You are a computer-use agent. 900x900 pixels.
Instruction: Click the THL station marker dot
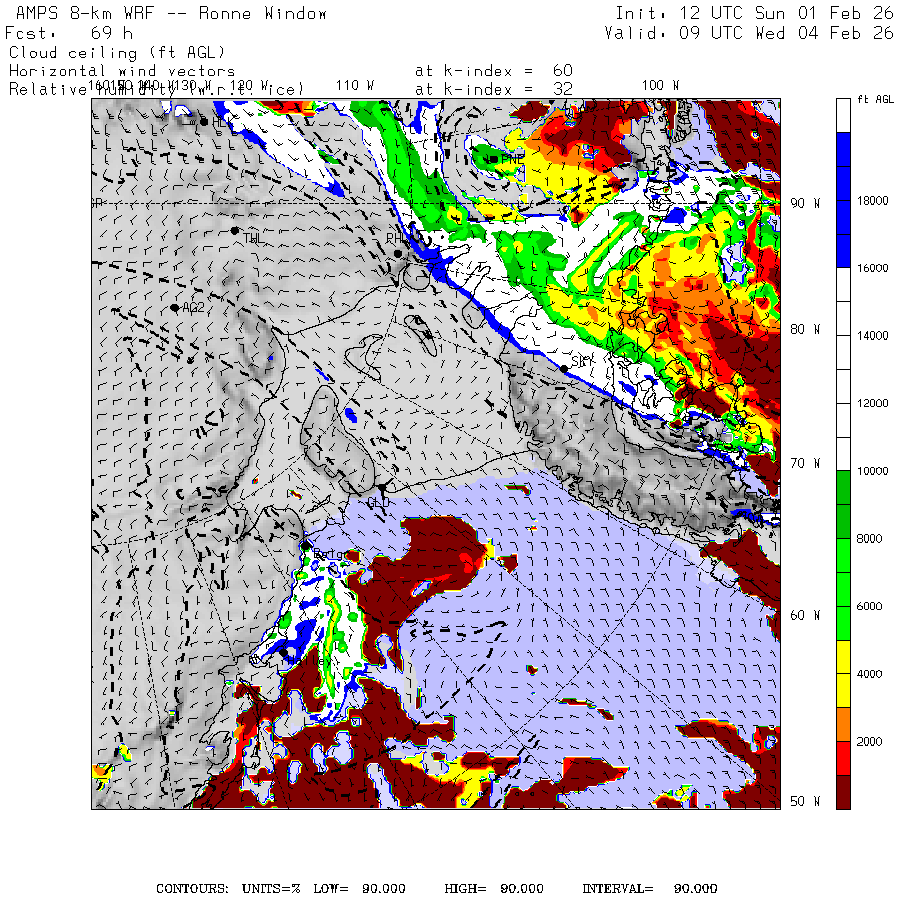235,230
